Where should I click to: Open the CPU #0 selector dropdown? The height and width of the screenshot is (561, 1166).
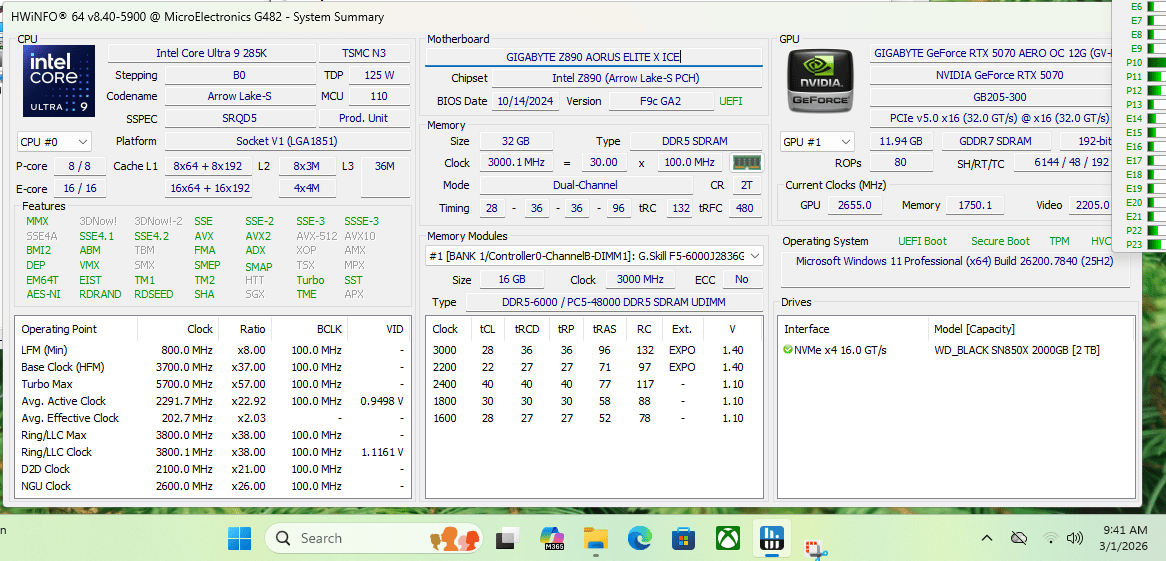pos(54,141)
